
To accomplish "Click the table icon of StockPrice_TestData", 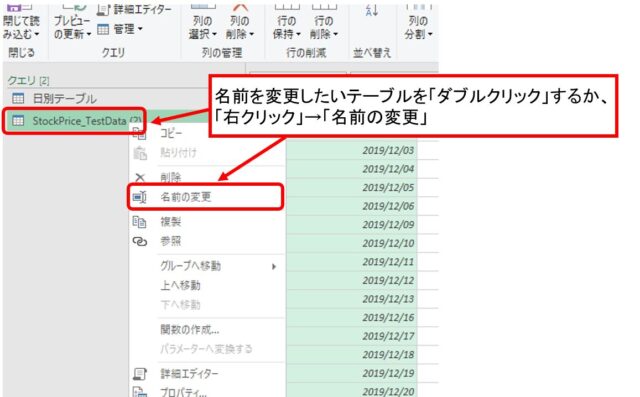I will pos(18,121).
